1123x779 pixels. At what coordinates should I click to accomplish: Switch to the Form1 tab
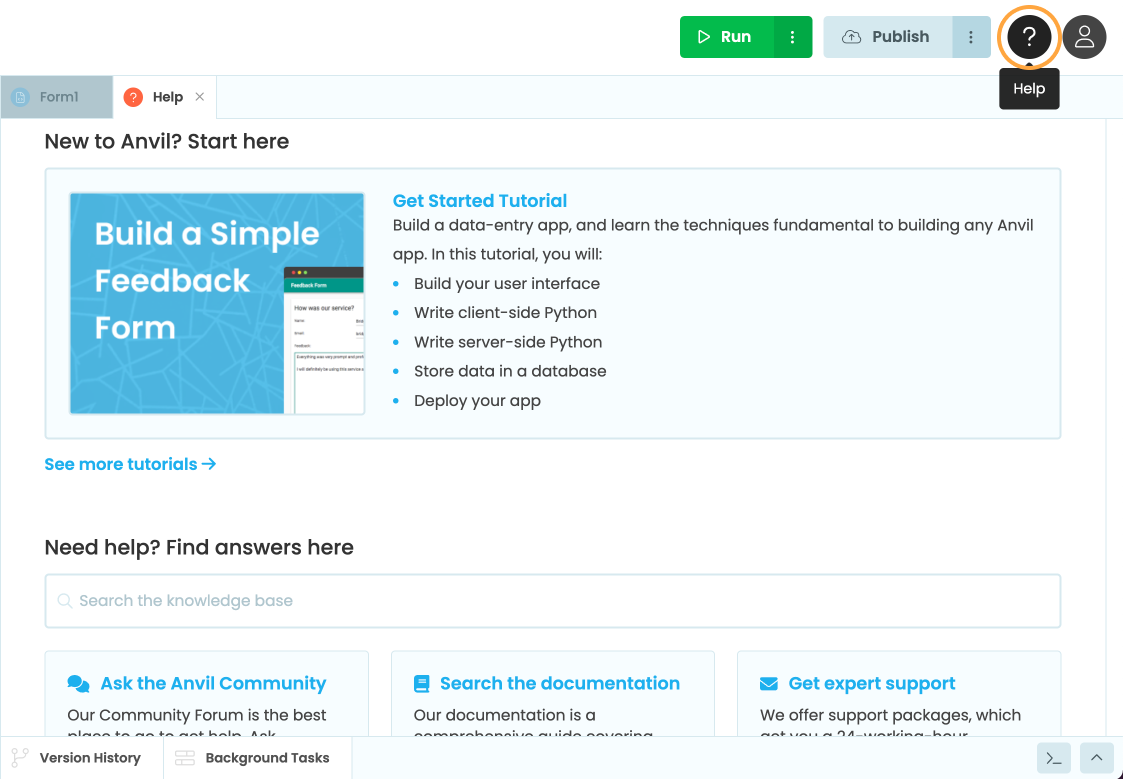click(x=57, y=97)
